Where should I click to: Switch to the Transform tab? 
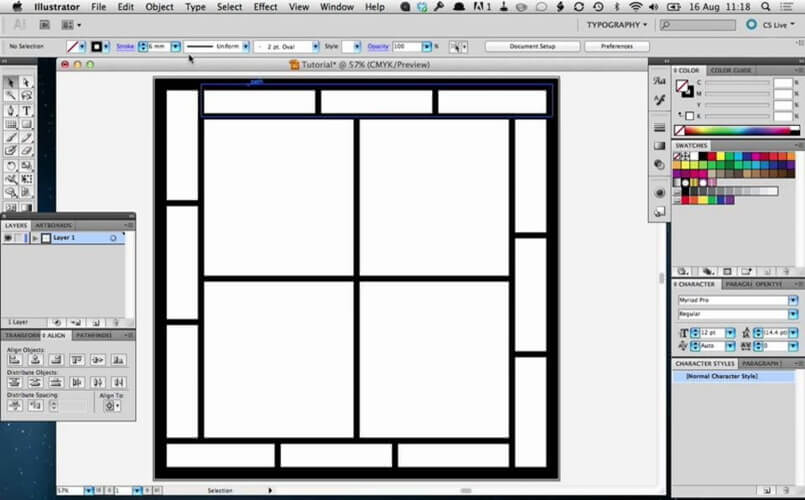click(x=22, y=335)
